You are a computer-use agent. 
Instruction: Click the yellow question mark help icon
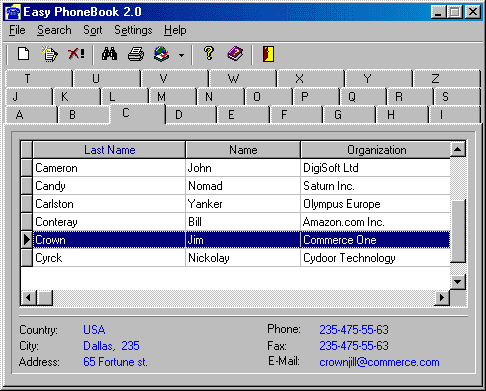coord(209,53)
